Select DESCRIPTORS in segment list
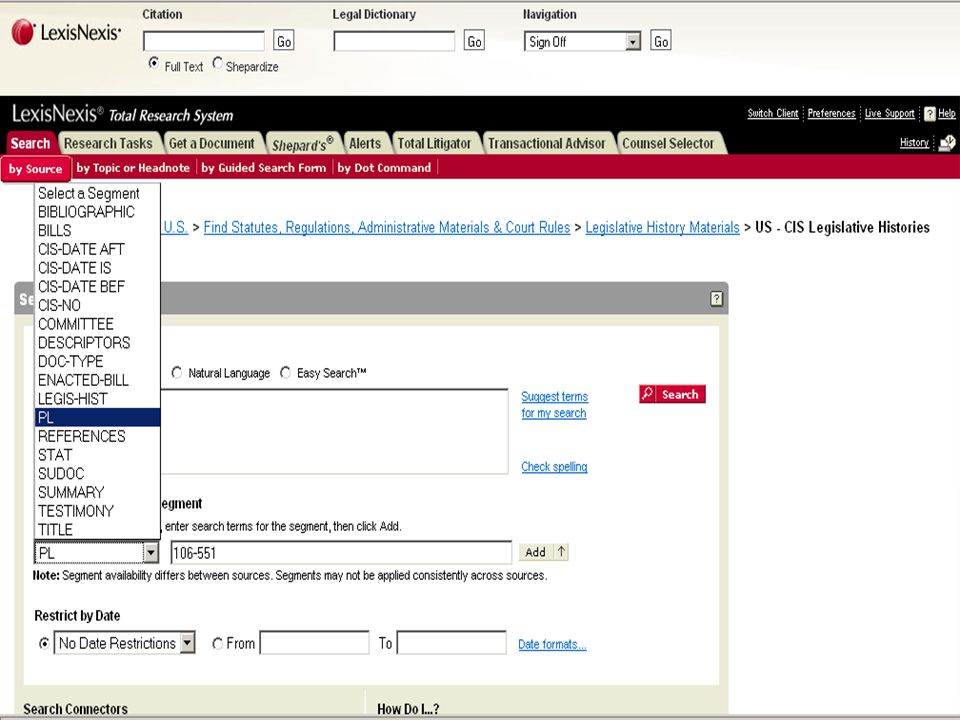This screenshot has height=720, width=960. pos(97,343)
